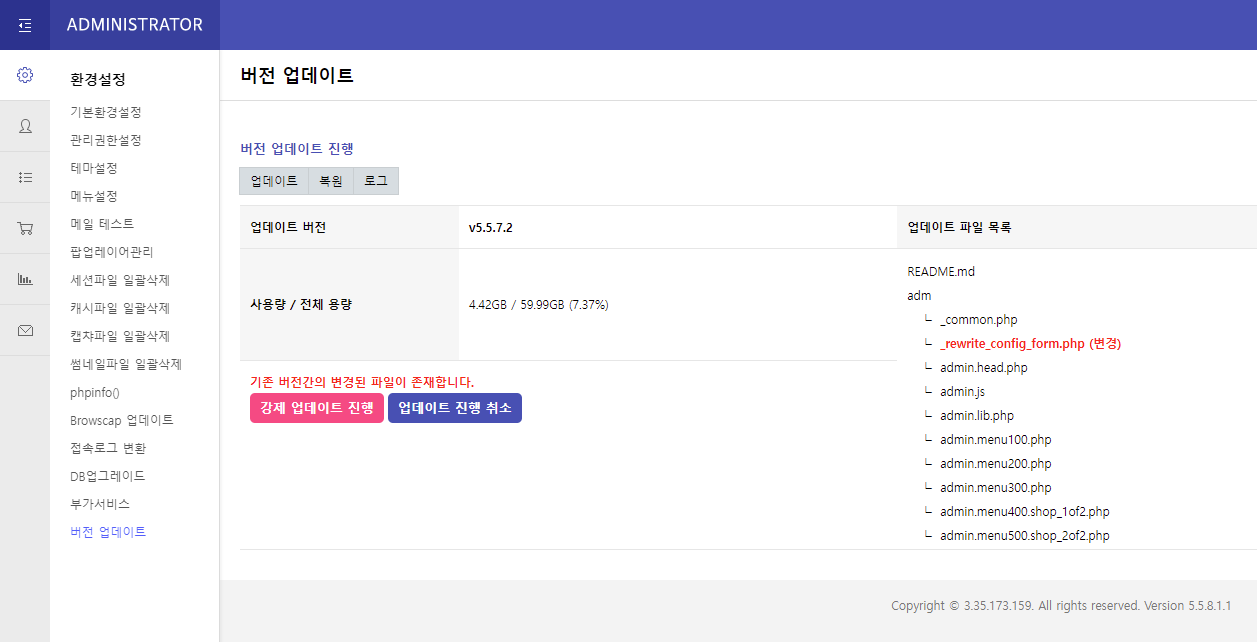1257x642 pixels.
Task: Click the ADMINISTRATOR logo link
Action: (134, 25)
